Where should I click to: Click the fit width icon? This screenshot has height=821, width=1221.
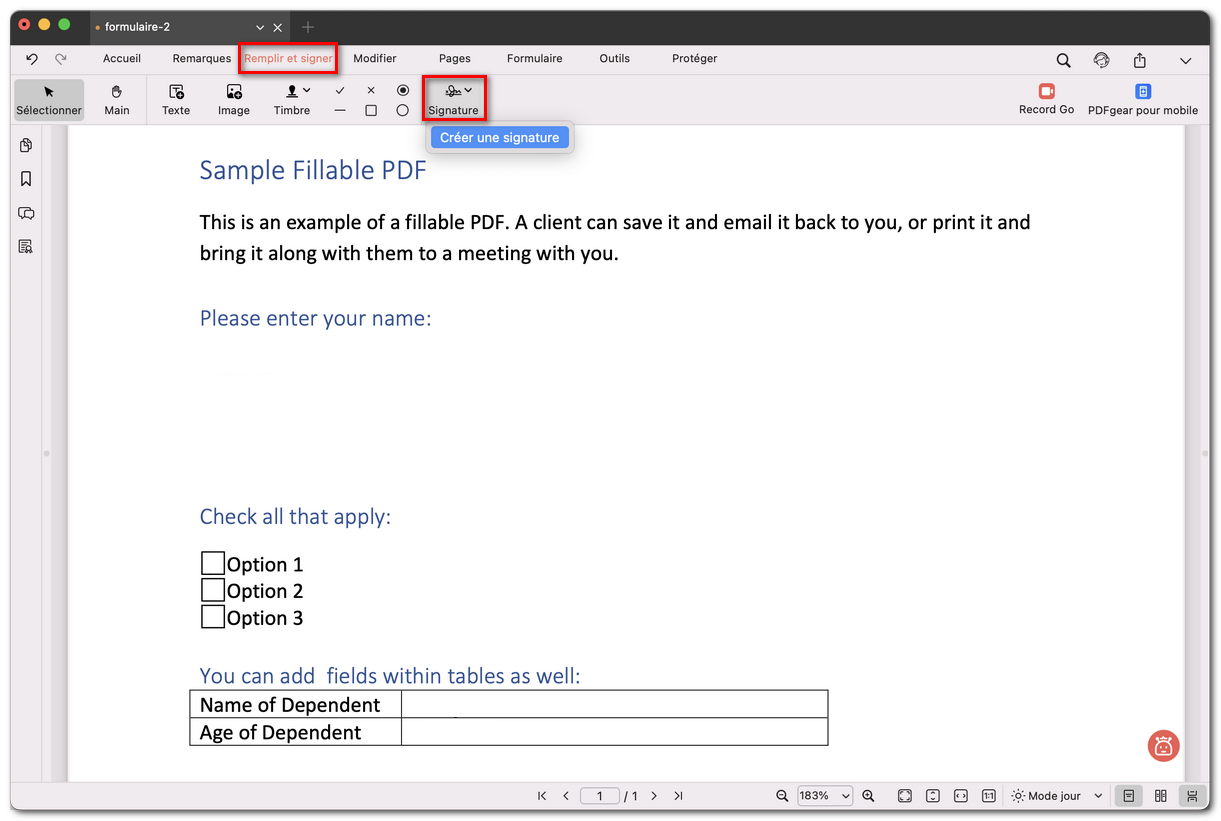961,796
